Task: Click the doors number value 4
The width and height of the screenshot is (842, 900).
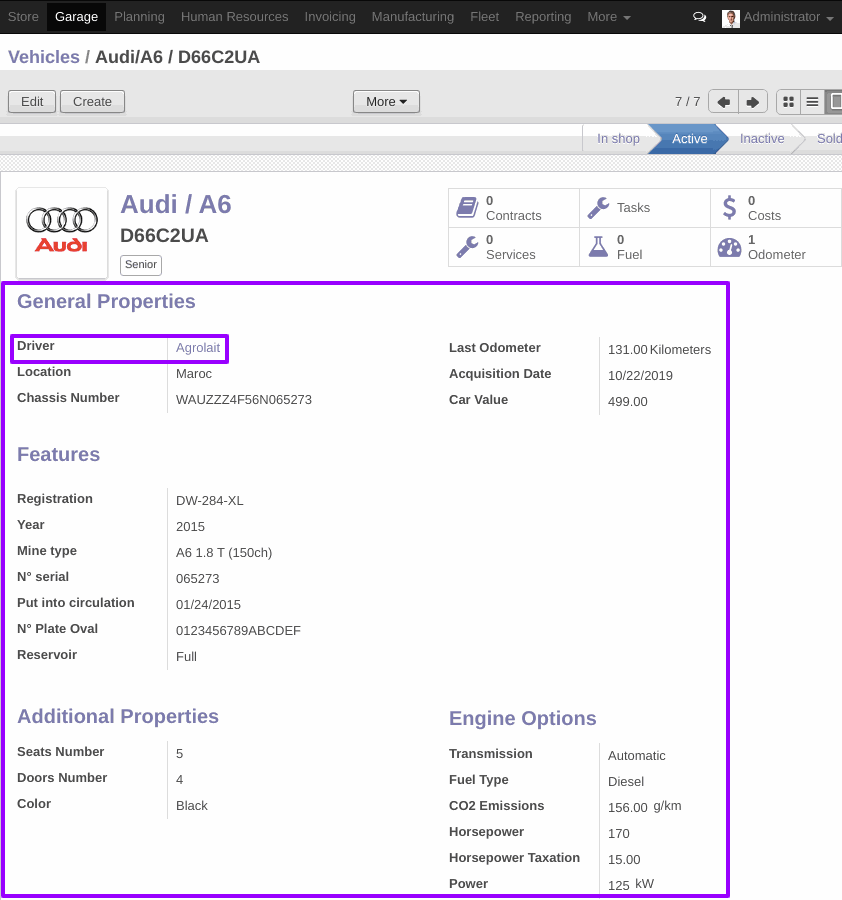Action: point(180,780)
